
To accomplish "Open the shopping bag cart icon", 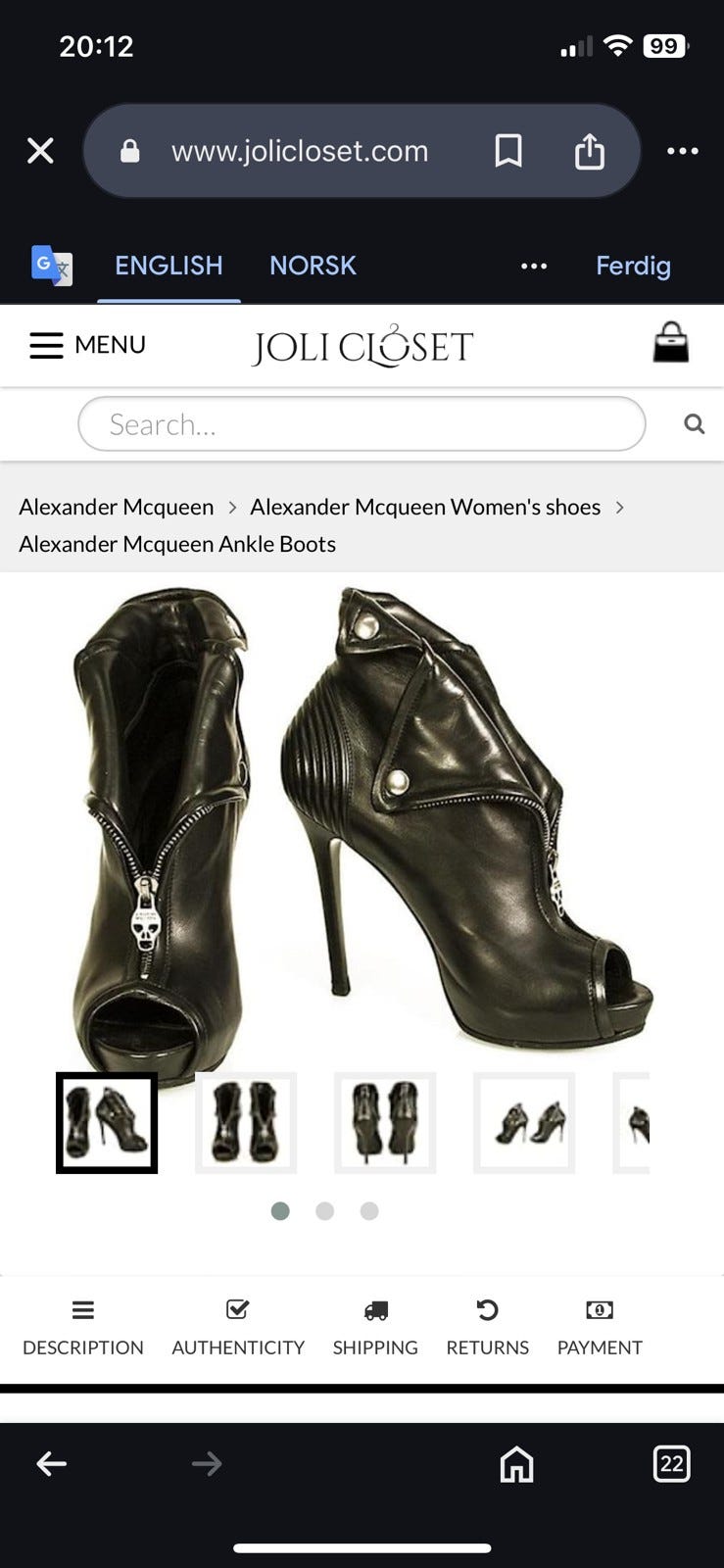I will [671, 343].
